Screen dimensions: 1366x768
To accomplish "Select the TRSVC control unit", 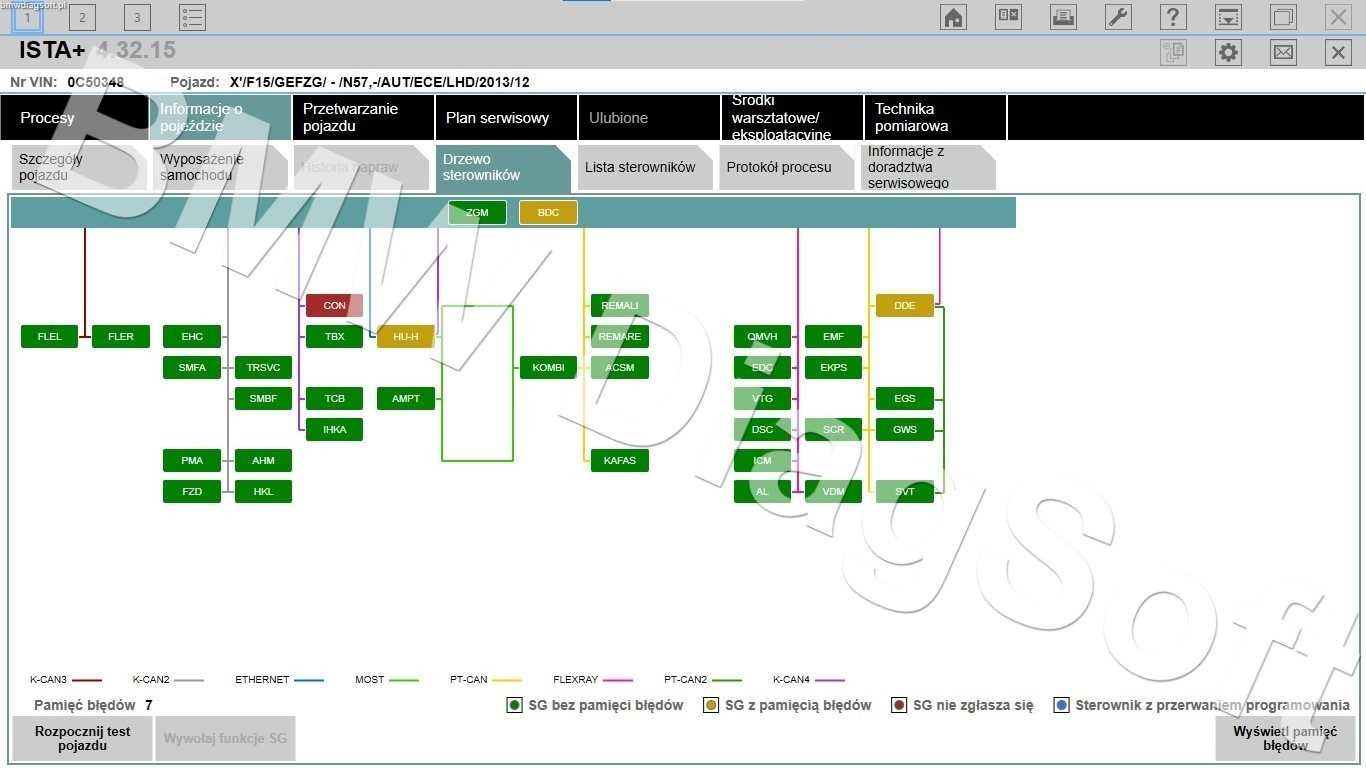I will pyautogui.click(x=263, y=367).
